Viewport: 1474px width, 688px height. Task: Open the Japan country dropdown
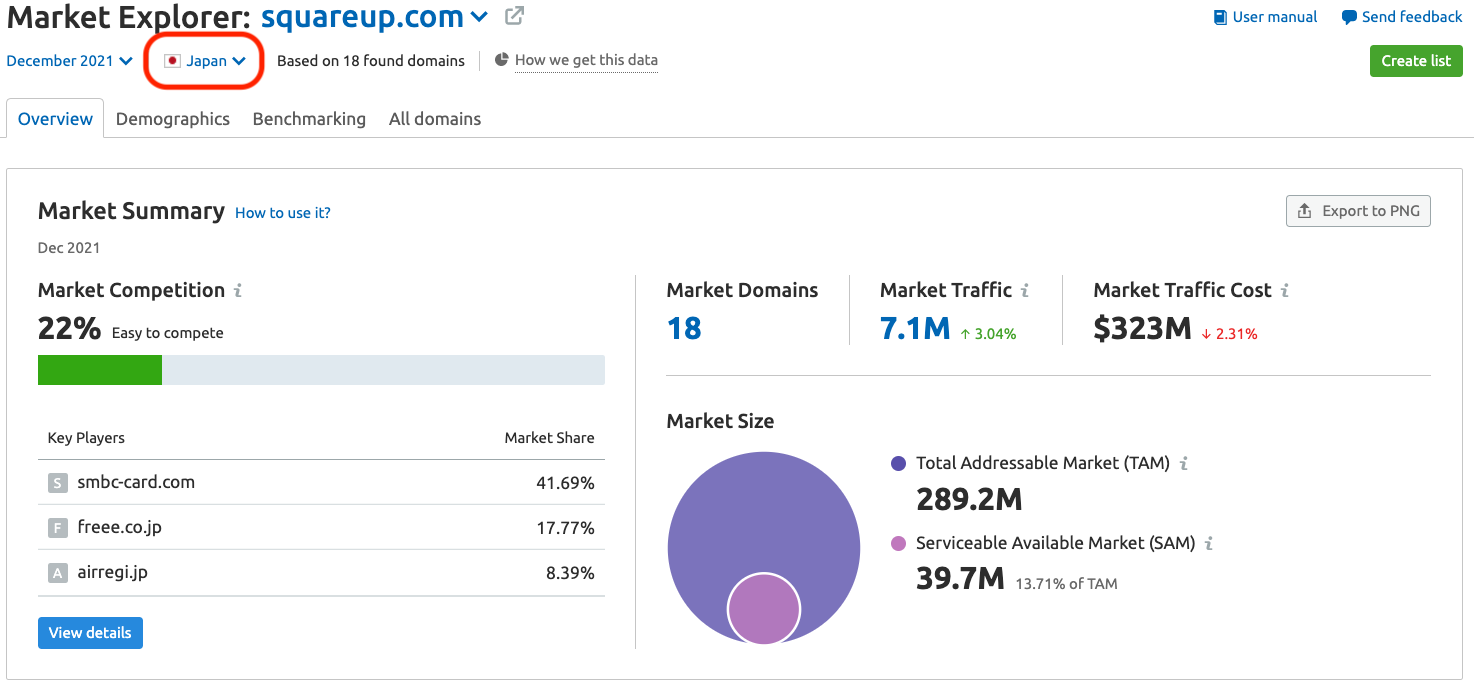point(205,61)
